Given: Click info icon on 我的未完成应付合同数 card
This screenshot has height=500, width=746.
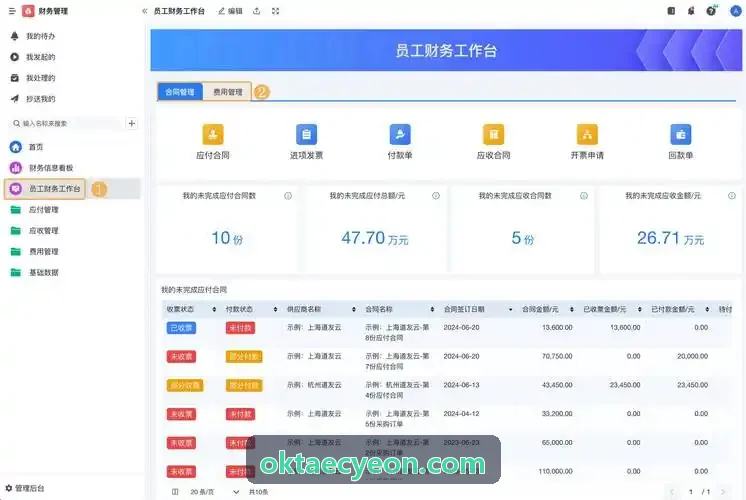Looking at the screenshot, I should (x=288, y=196).
